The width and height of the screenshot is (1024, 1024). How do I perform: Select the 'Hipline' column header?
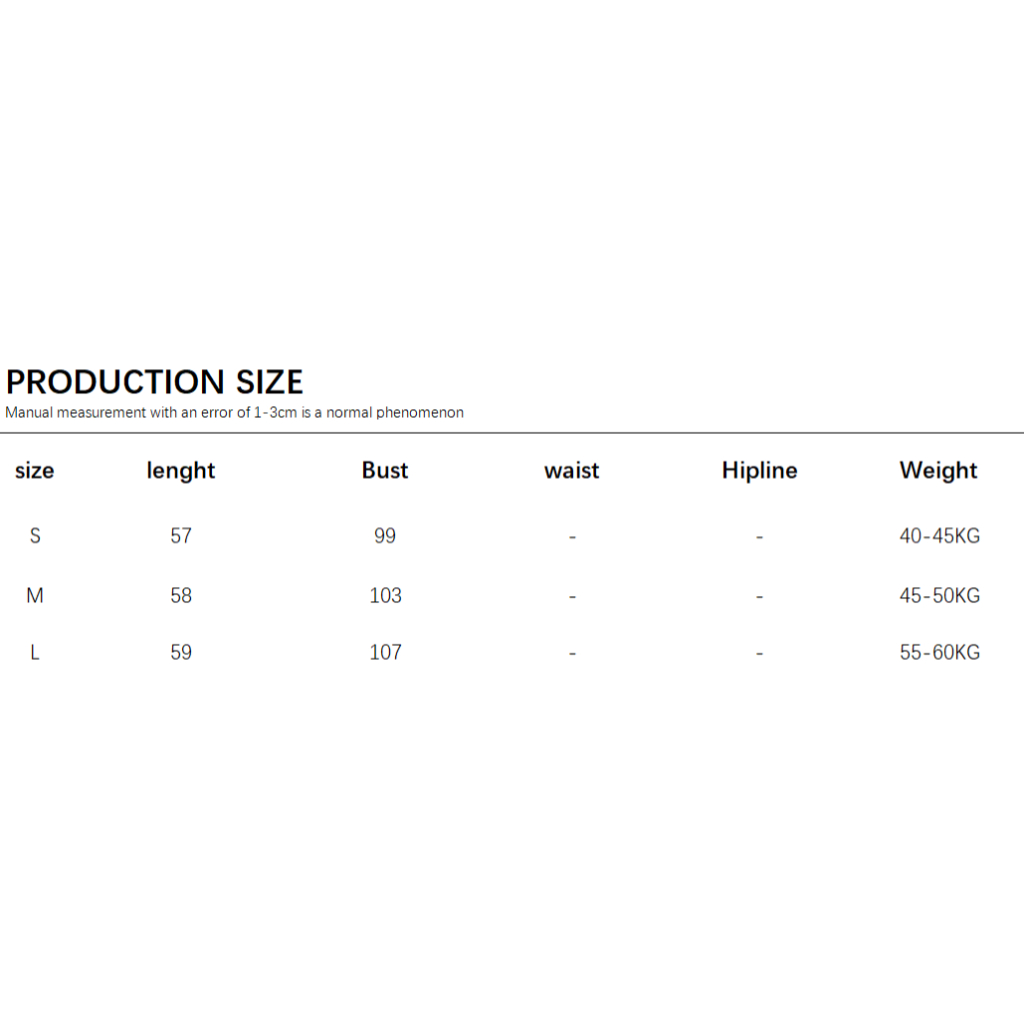[760, 470]
